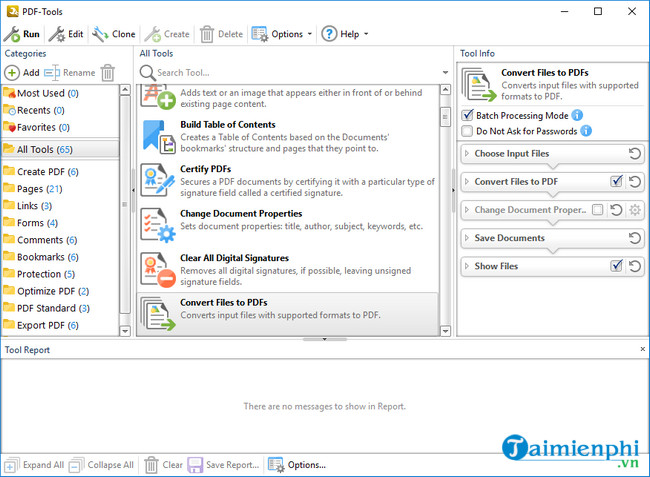Open the Options toolbar menu
Screen dimensions: 650x477
pyautogui.click(x=281, y=34)
